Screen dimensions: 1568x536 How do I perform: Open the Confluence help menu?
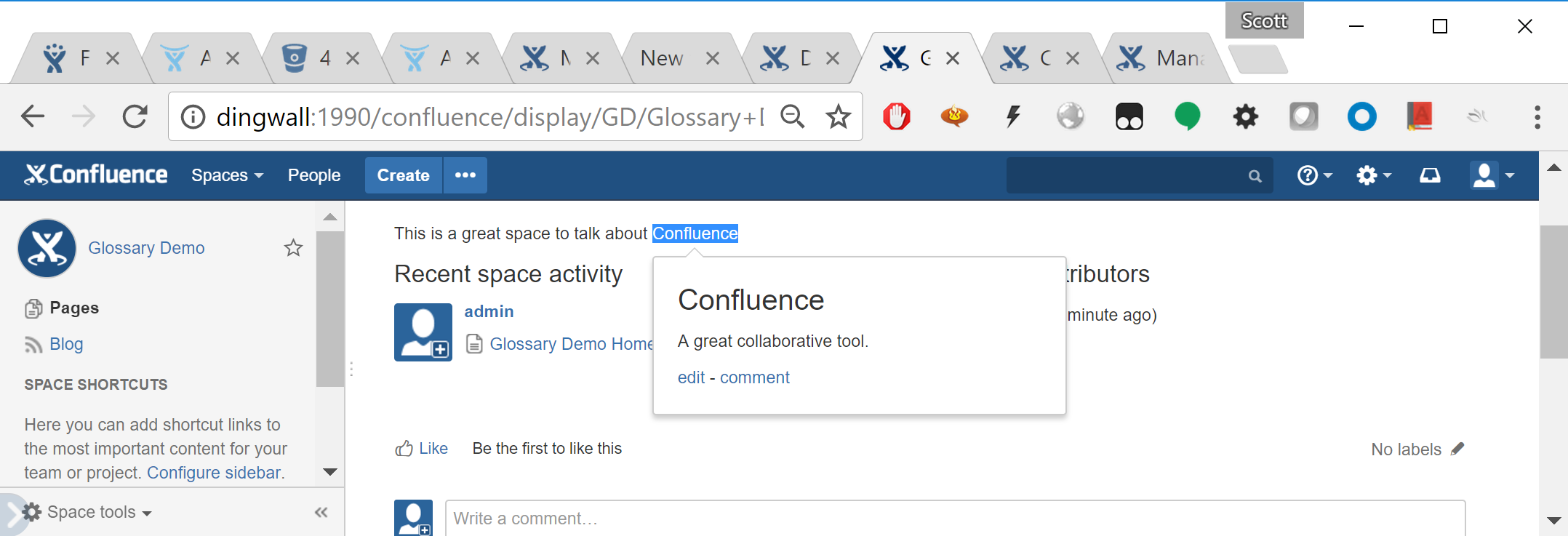[1315, 175]
